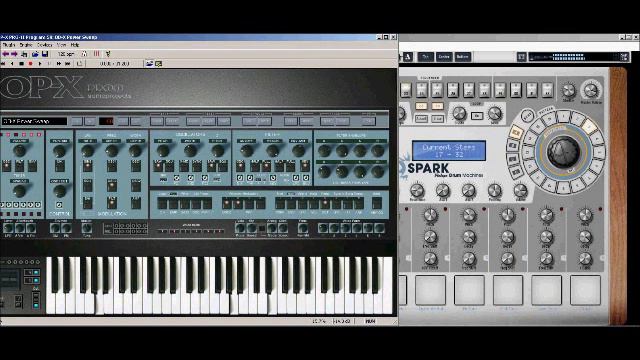The height and width of the screenshot is (360, 640).
Task: Click the red program number display on OP-X
Action: click(x=106, y=121)
